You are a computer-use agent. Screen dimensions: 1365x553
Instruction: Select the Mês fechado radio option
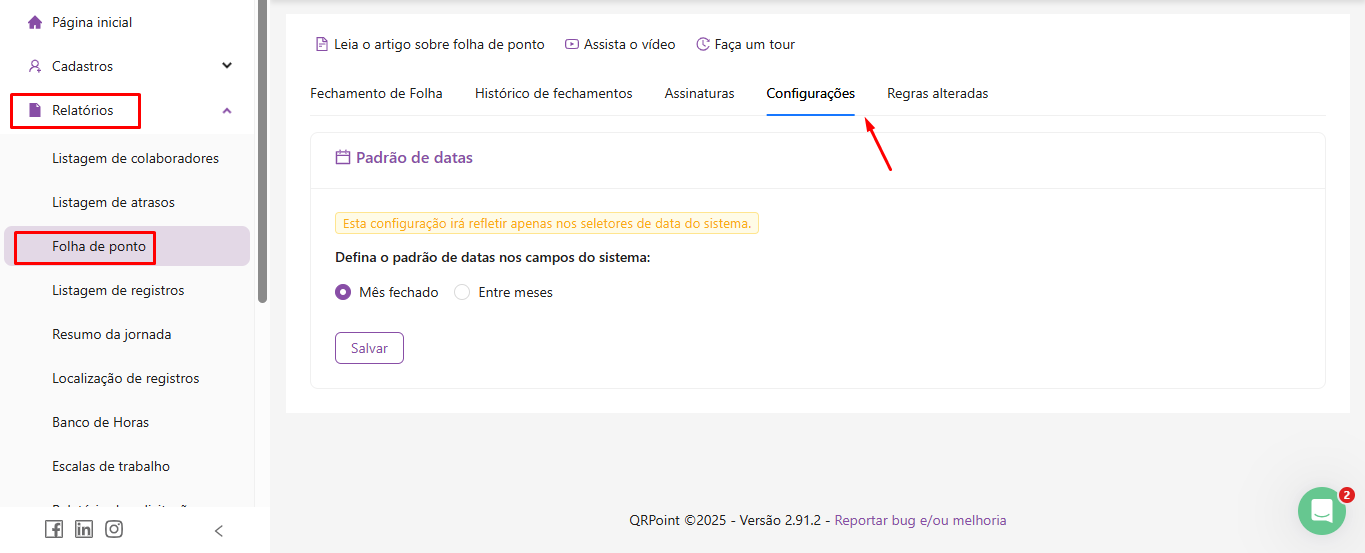(343, 293)
